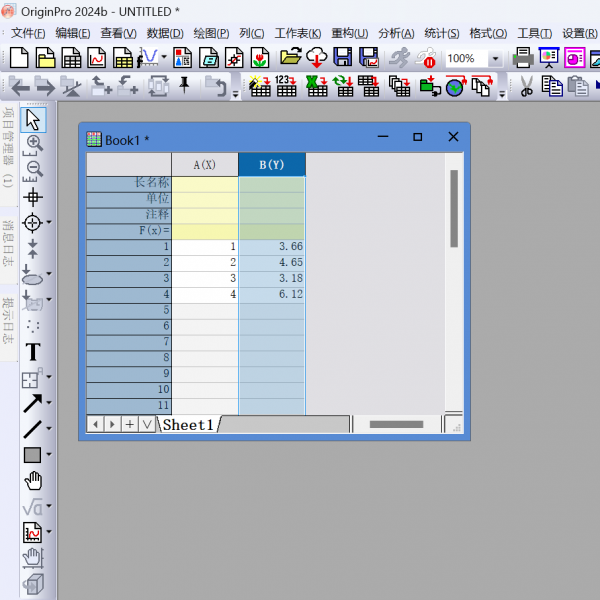
Task: Start the slide show of graphs
Action: point(549,57)
